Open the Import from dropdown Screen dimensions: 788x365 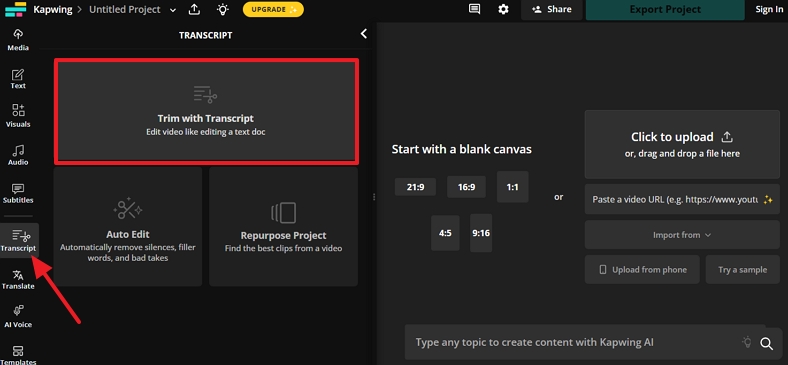click(x=682, y=235)
